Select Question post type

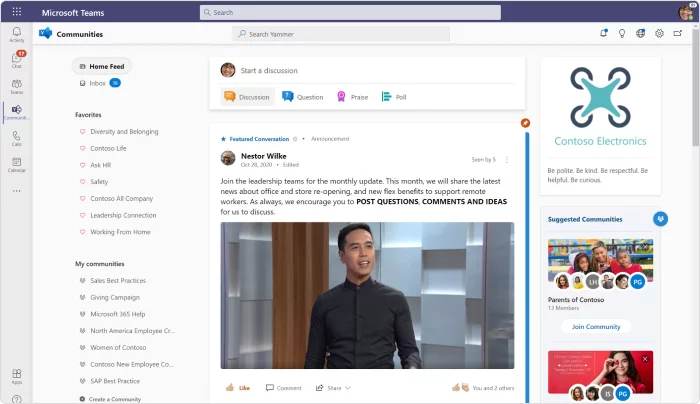[303, 97]
